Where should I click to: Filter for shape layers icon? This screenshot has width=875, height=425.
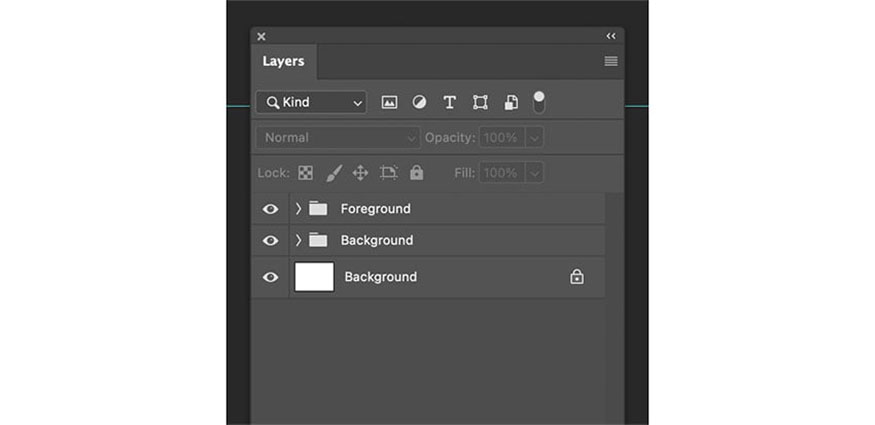pos(480,103)
